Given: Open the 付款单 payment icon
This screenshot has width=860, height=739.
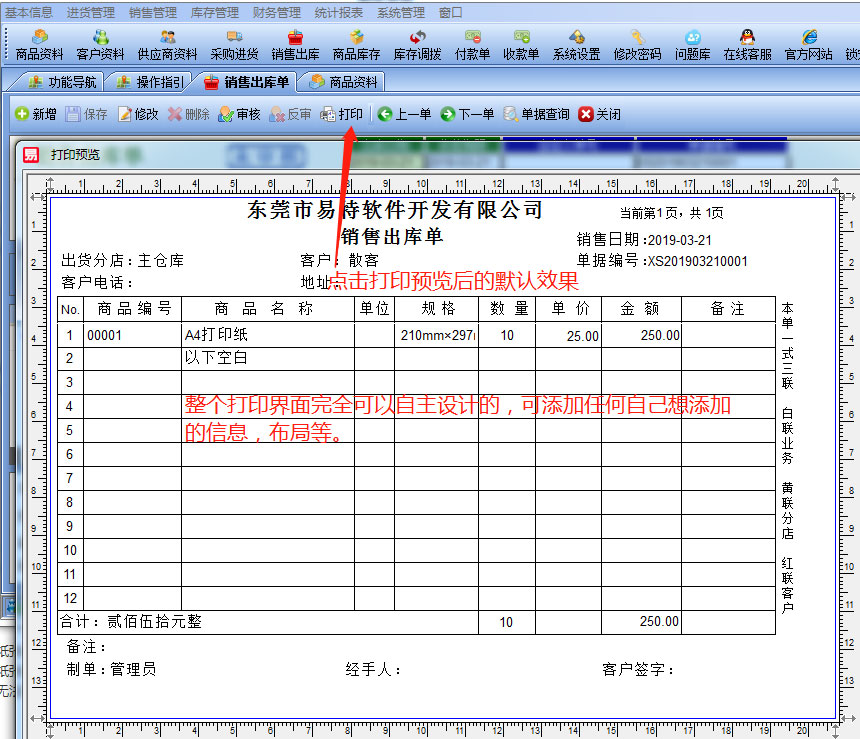Looking at the screenshot, I should tap(472, 45).
